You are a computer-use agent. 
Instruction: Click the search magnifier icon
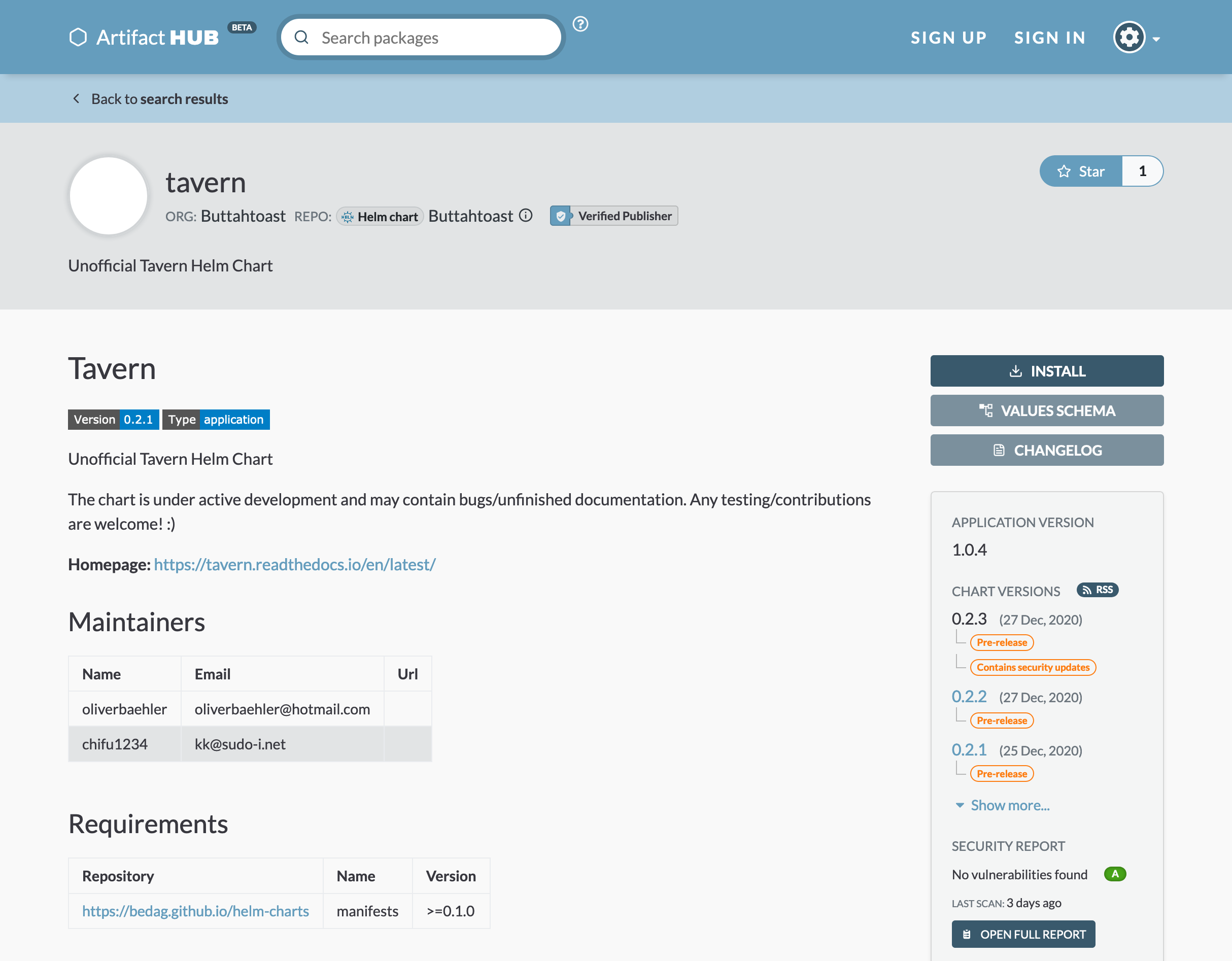(x=302, y=37)
